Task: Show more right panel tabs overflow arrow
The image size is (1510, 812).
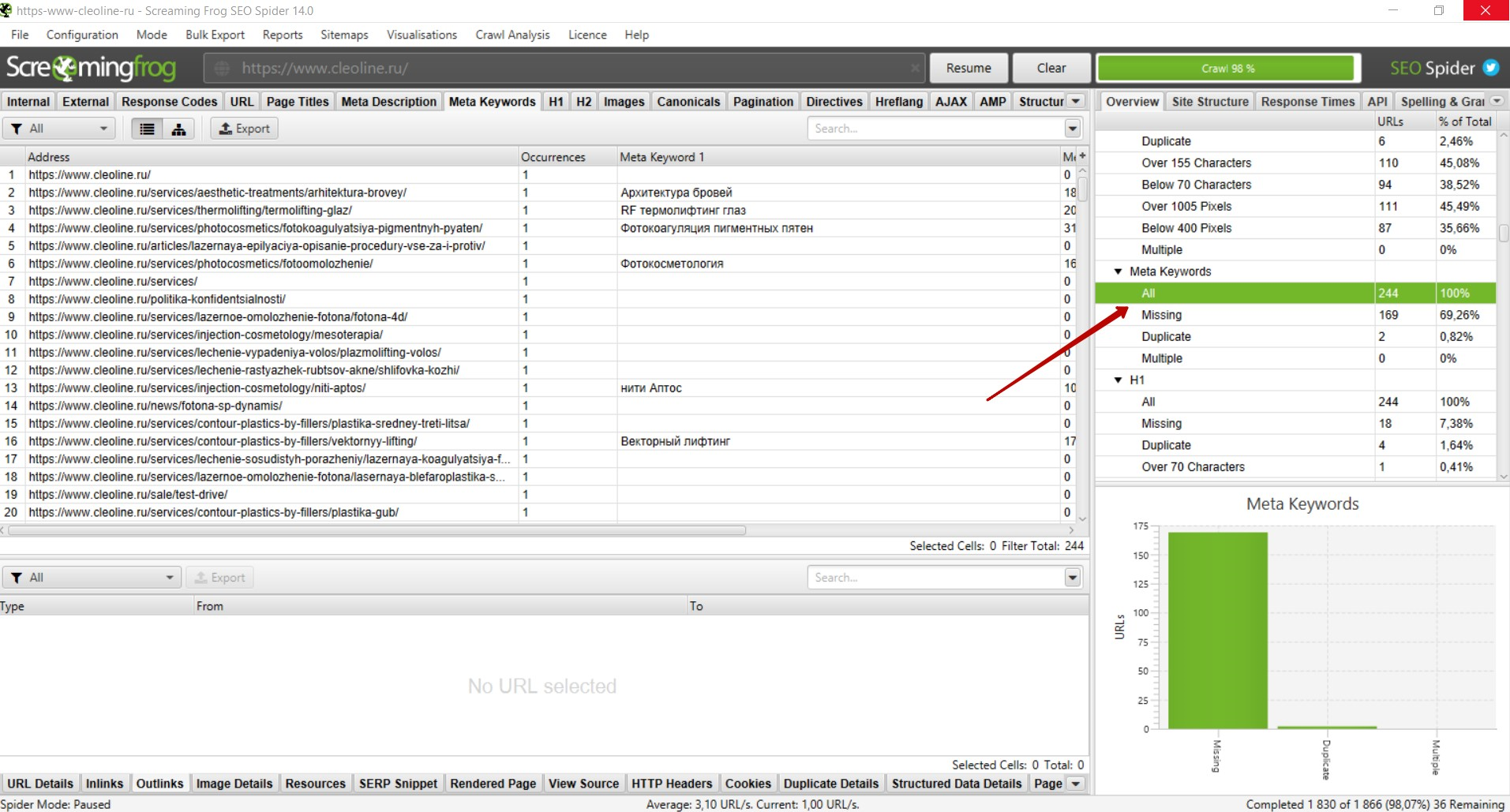Action: (x=1497, y=101)
